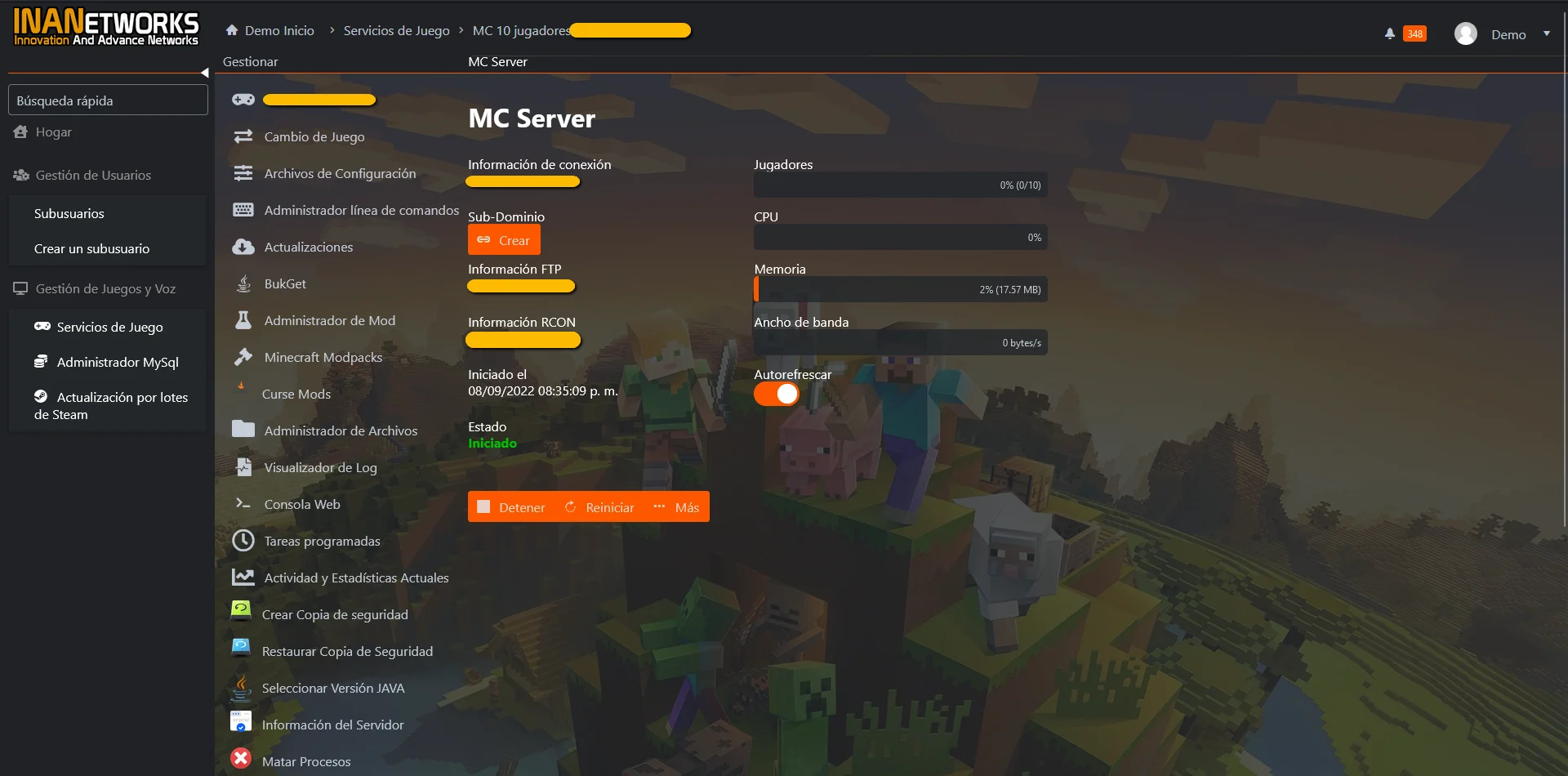Image resolution: width=1568 pixels, height=776 pixels.
Task: Click the Seleccionar Versión JAVA icon
Action: click(x=241, y=688)
